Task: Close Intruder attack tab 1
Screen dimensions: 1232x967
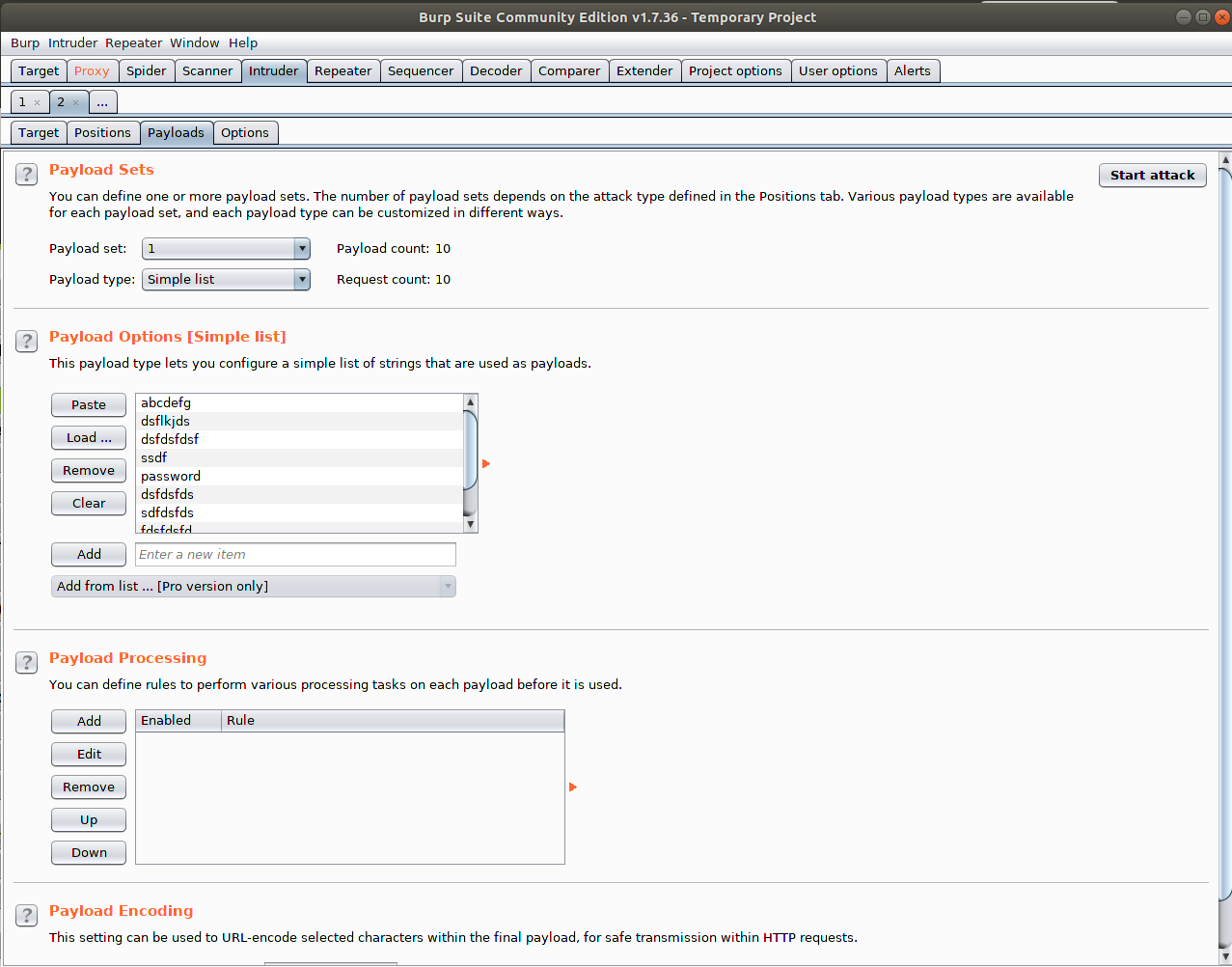Action: 37,102
